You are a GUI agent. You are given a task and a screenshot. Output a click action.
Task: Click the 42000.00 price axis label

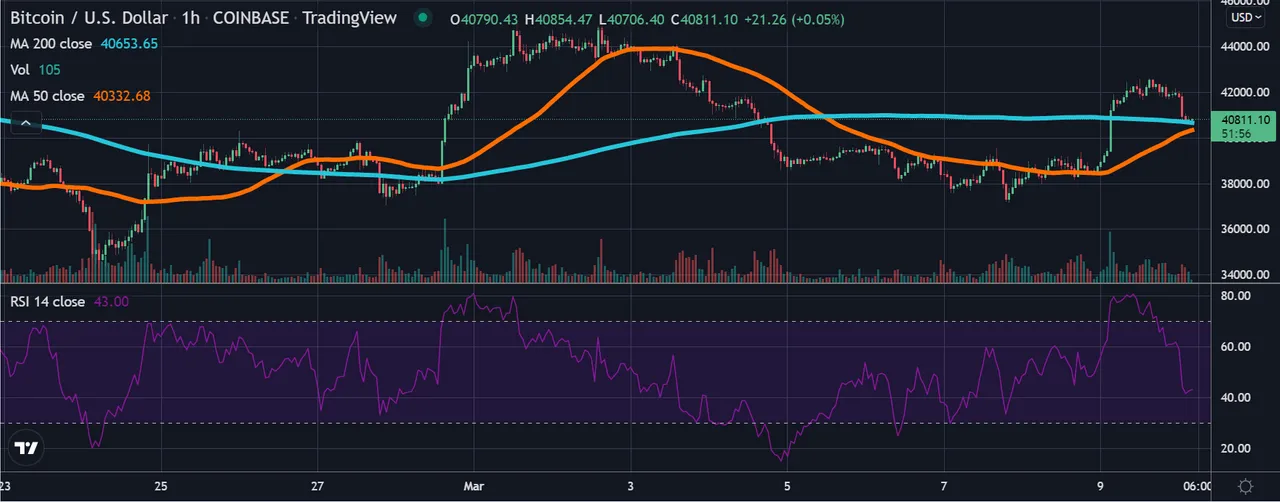(1243, 92)
